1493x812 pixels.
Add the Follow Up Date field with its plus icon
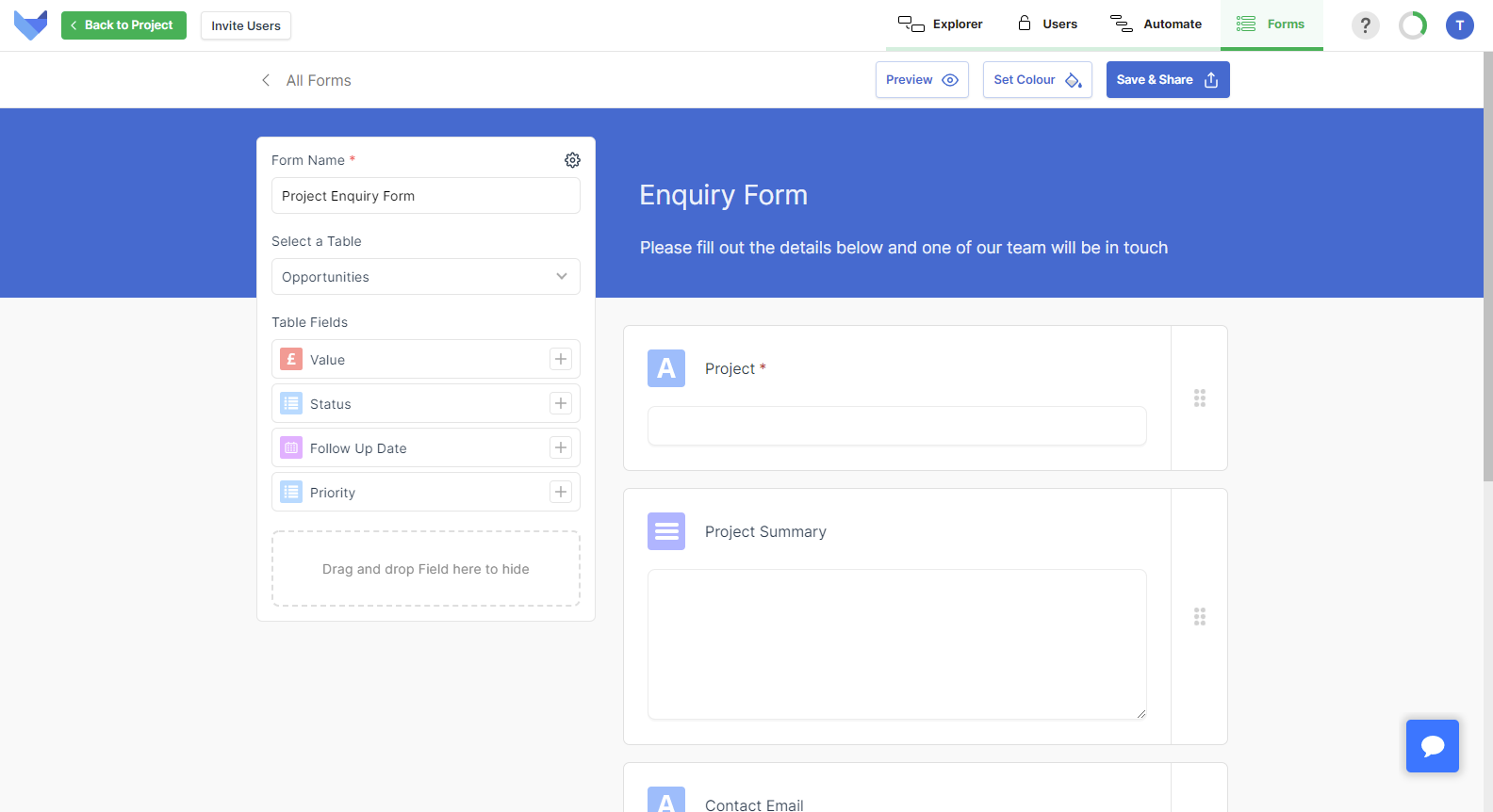pos(561,447)
